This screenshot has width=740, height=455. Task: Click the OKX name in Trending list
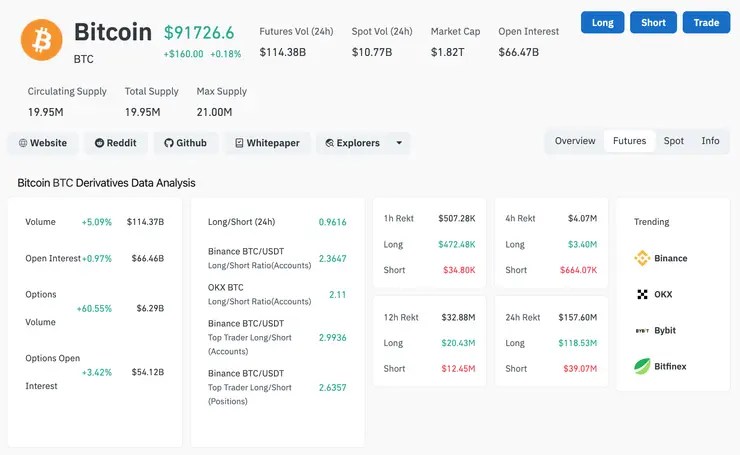(663, 295)
